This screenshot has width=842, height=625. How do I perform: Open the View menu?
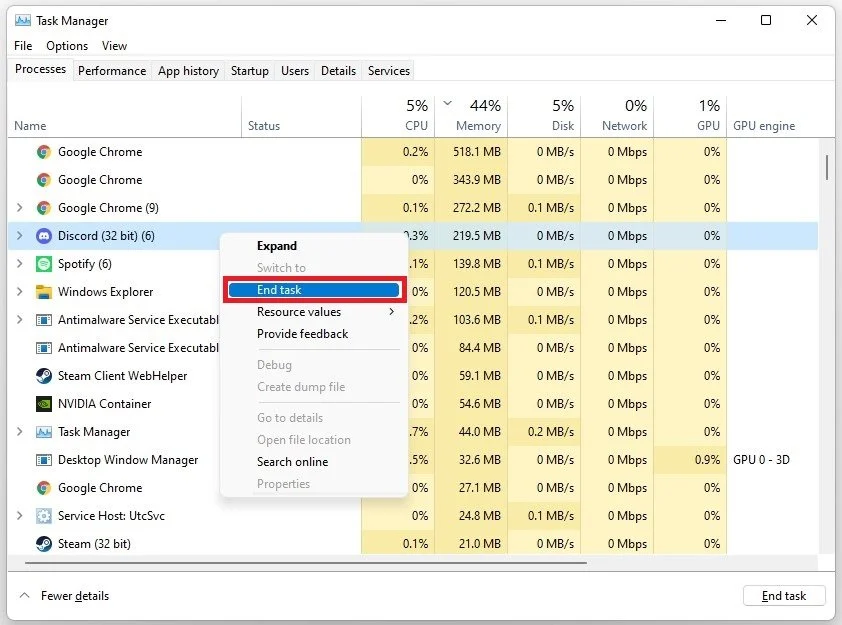[x=114, y=46]
